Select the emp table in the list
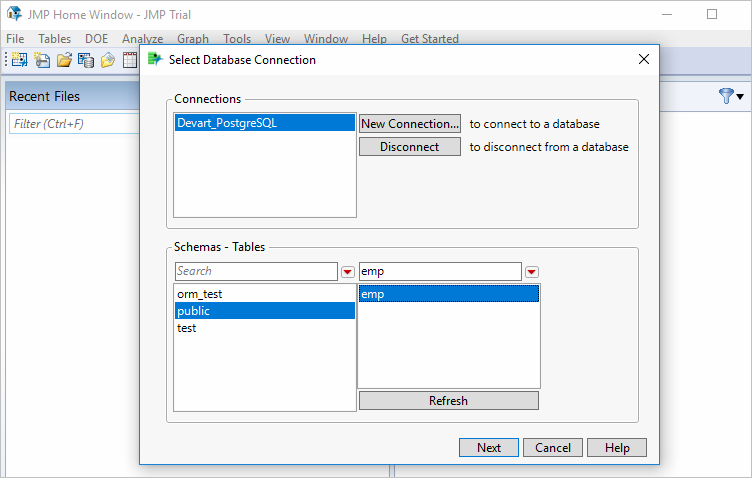This screenshot has height=478, width=752. click(x=449, y=294)
